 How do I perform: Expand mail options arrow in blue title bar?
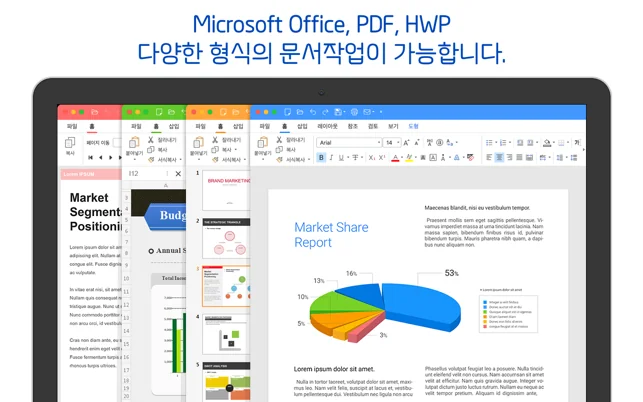pos(374,112)
